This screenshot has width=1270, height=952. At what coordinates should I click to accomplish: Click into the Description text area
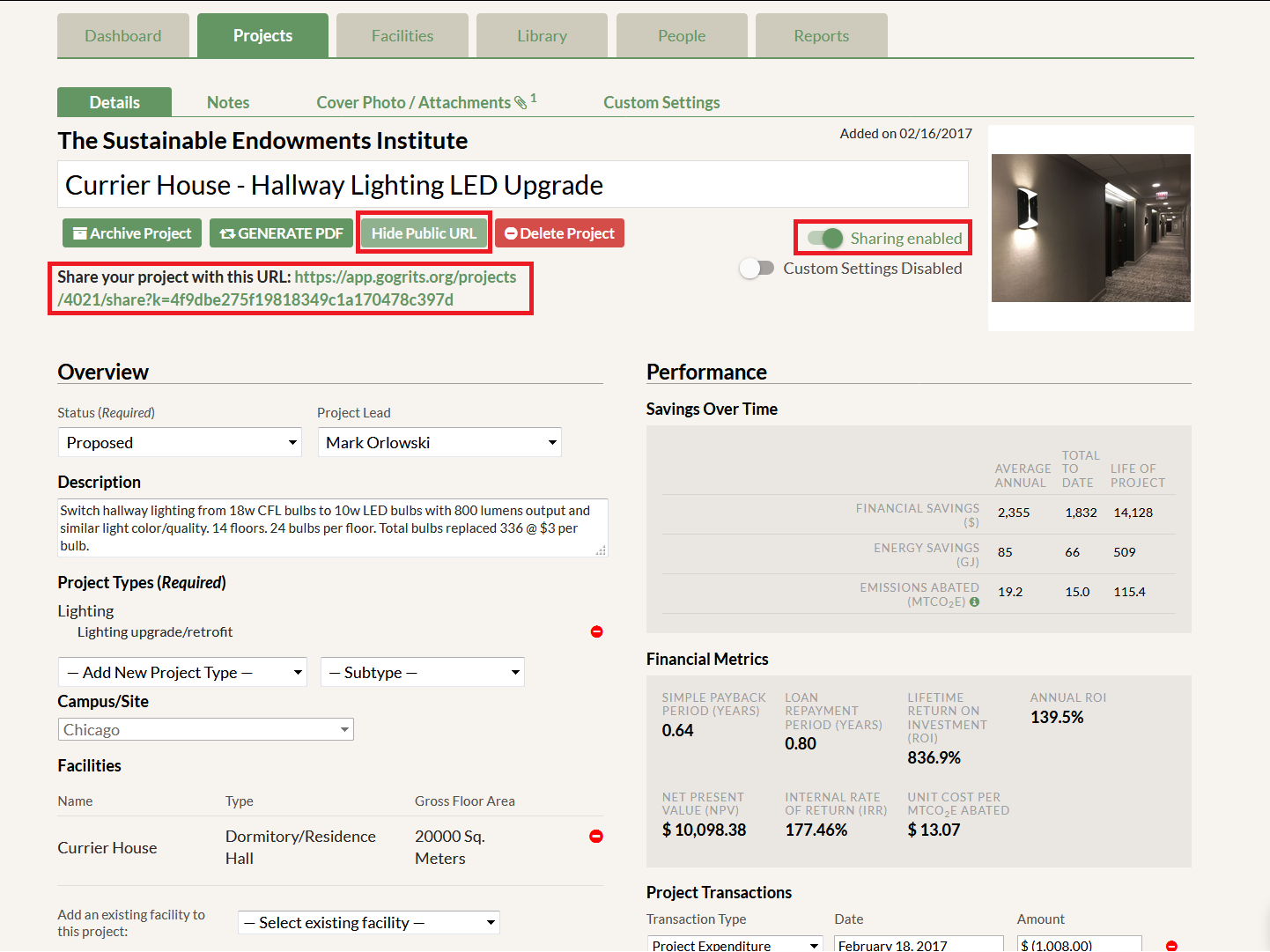333,528
